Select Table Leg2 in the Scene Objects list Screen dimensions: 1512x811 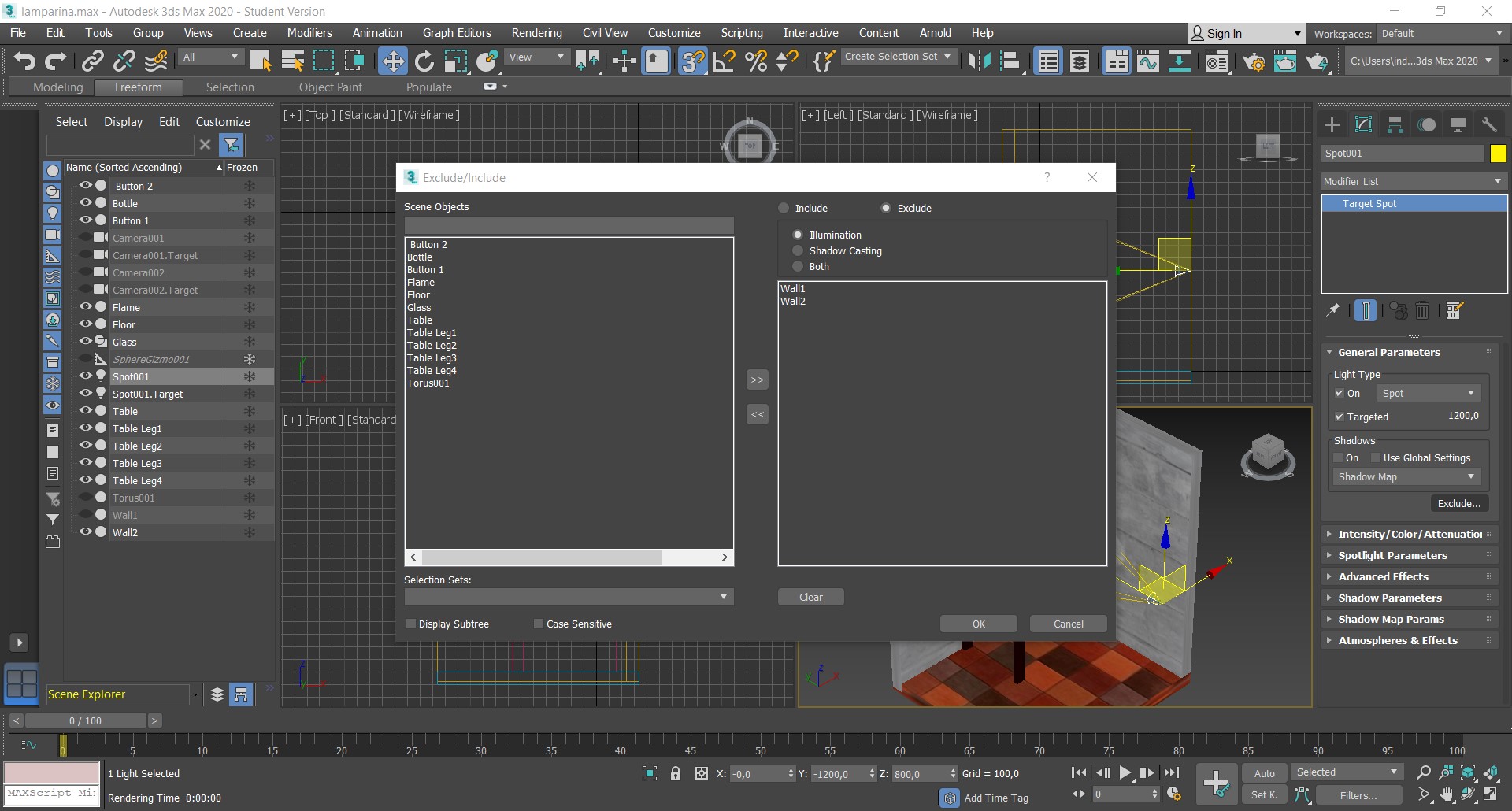(432, 345)
